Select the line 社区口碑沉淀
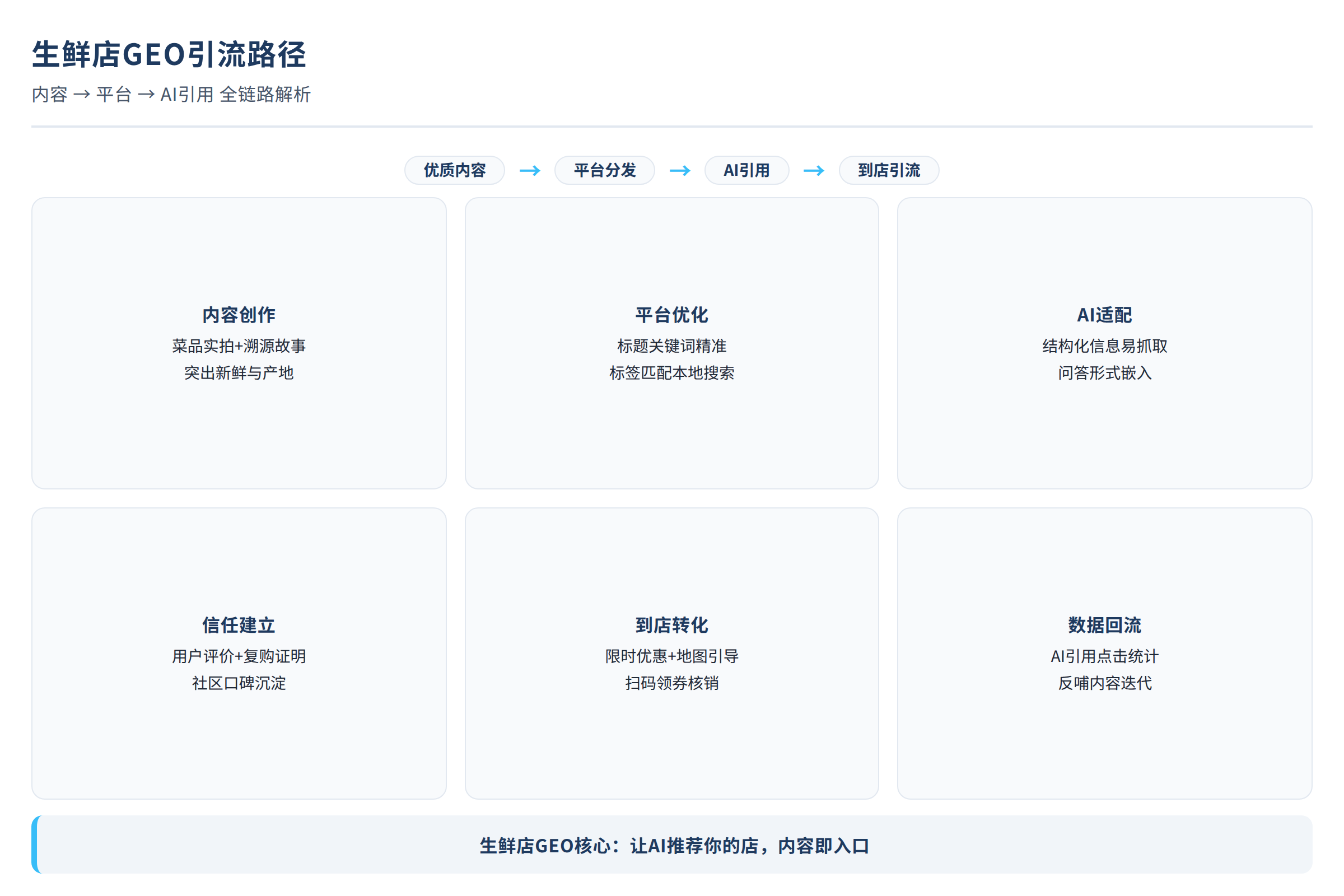The height and width of the screenshot is (896, 1344). point(239,683)
